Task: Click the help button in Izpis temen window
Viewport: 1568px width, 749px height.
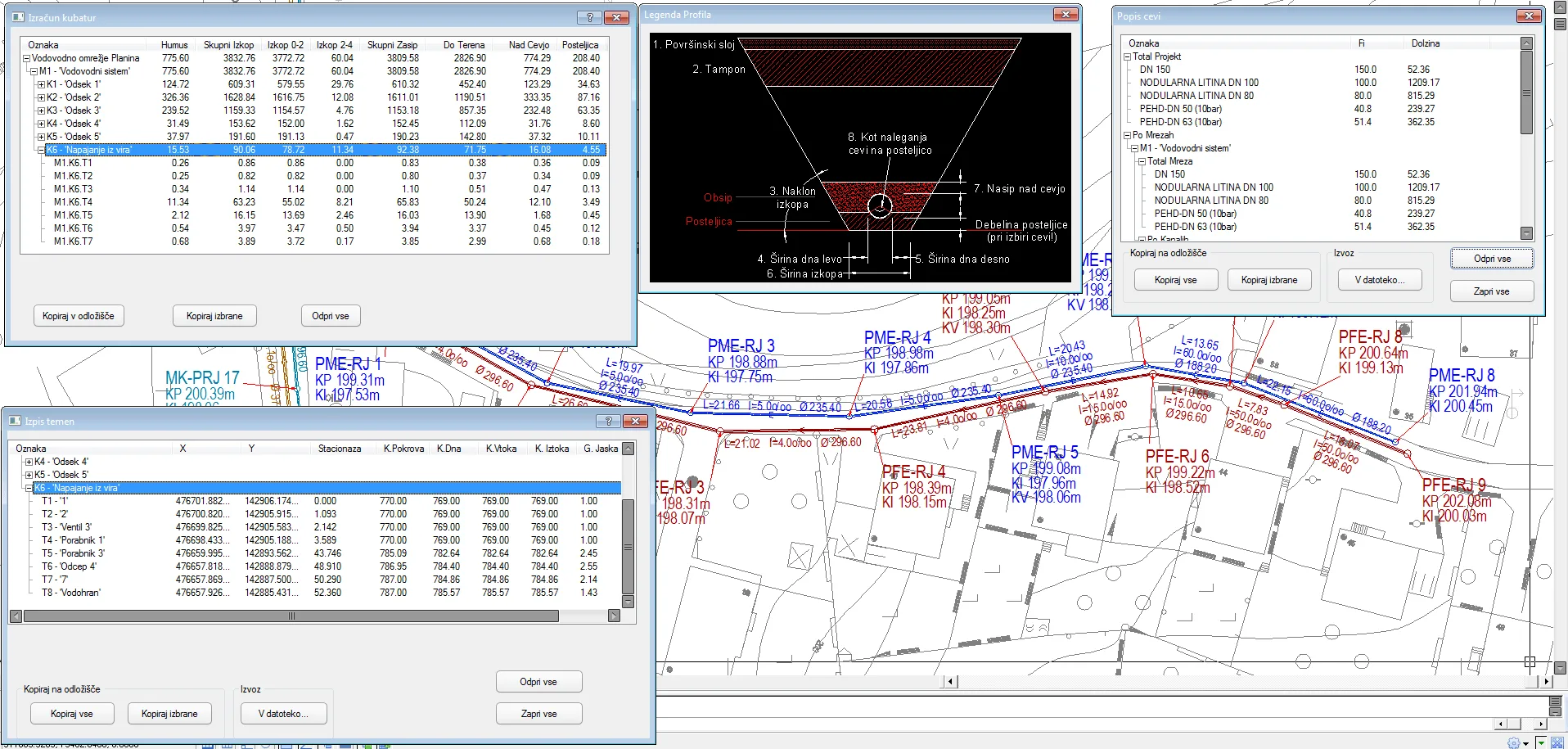Action: pos(608,421)
